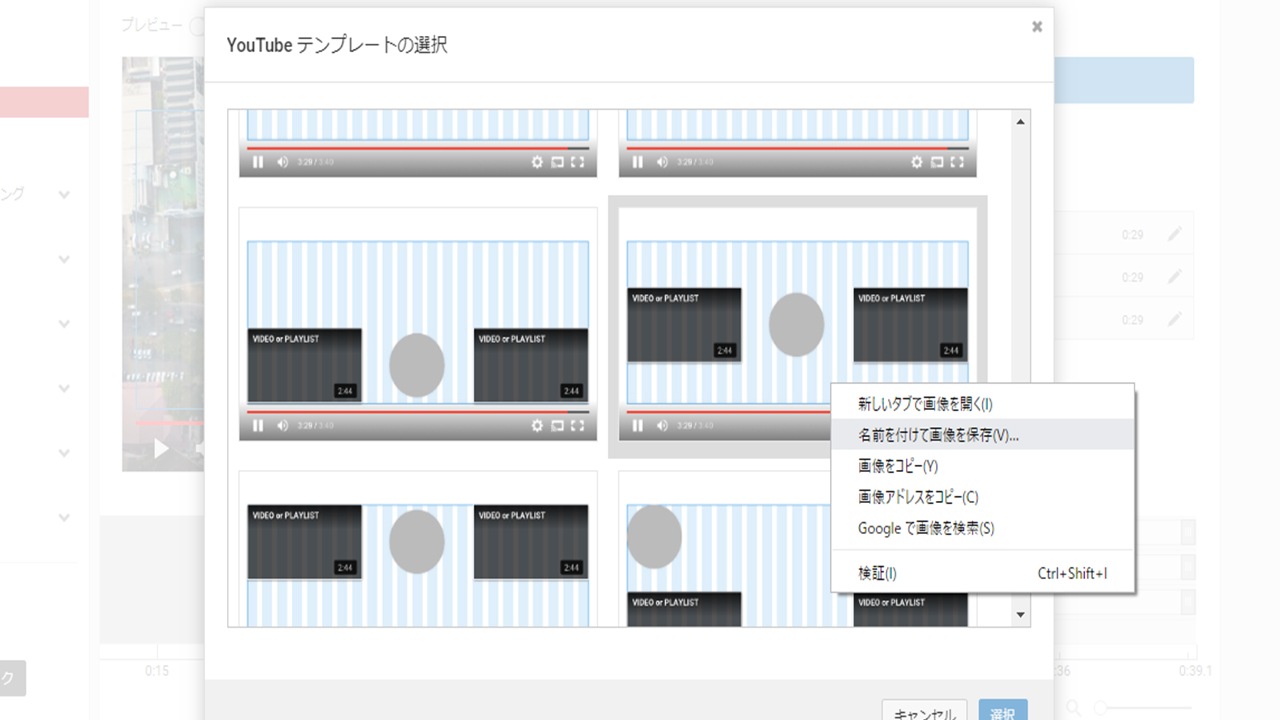The image size is (1280, 720).
Task: Click topmost pencil edit icon beside 0:29
Action: pyautogui.click(x=1175, y=234)
